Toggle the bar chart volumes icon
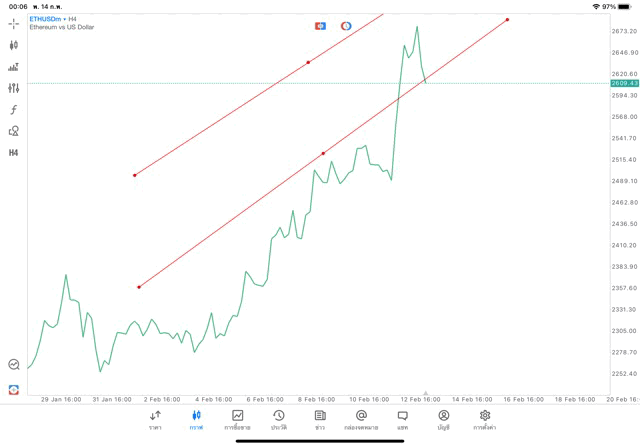The image size is (640, 447). point(14,67)
